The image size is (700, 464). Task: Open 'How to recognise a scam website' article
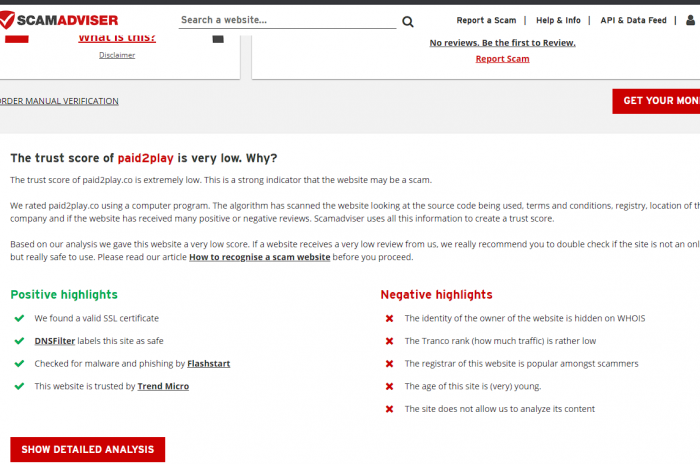pyautogui.click(x=259, y=257)
